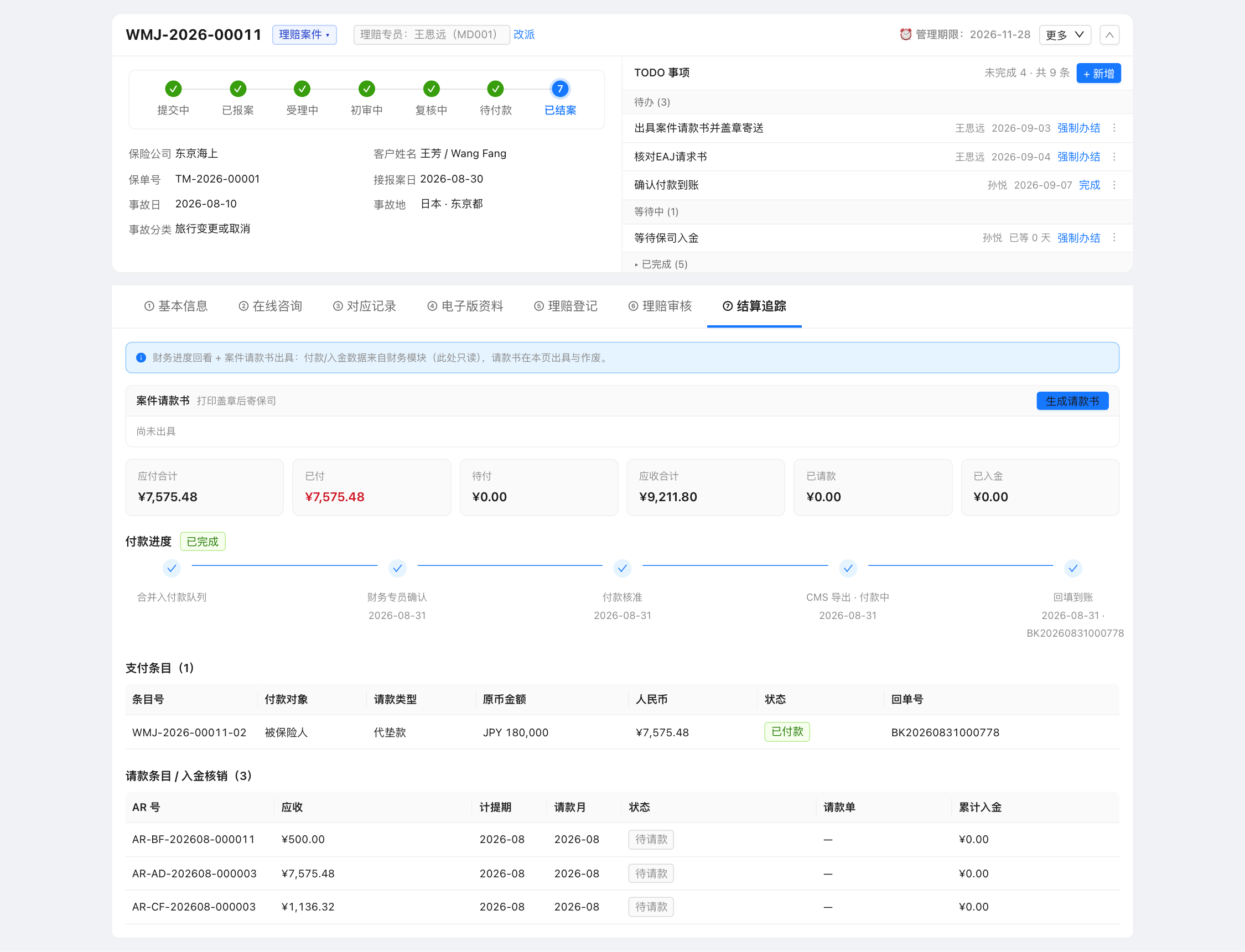Click the 已报案 step check icon
This screenshot has height=952, width=1245.
point(238,89)
